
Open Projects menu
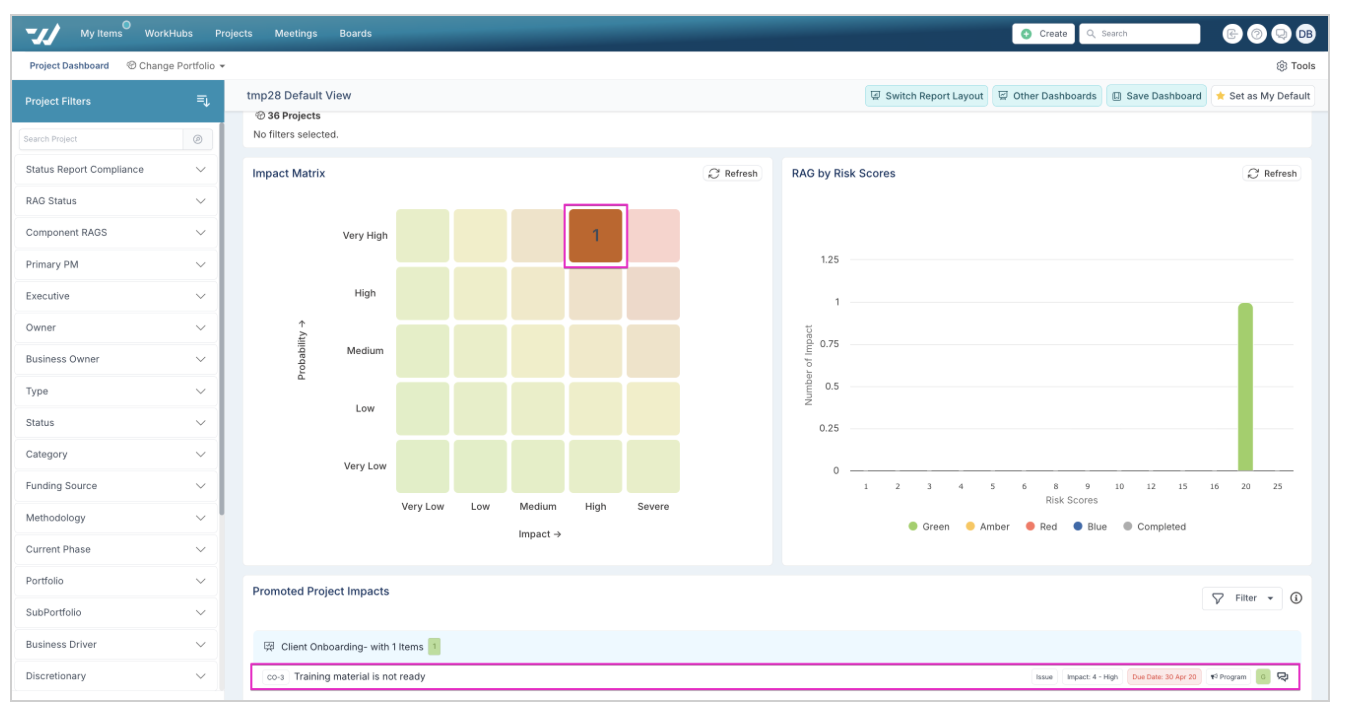[x=234, y=34]
